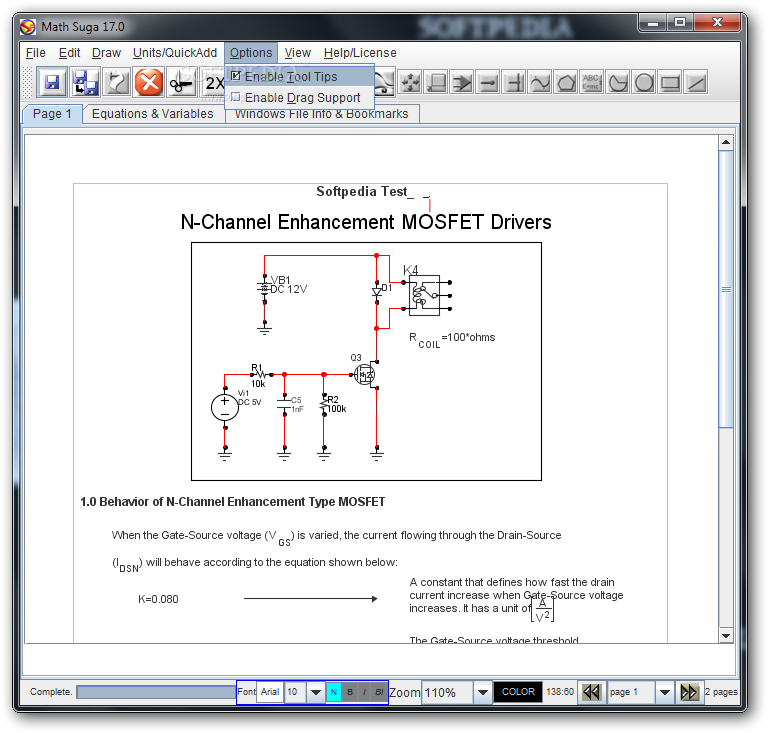Switch to Equations & Variables tab
The width and height of the screenshot is (768, 733).
coord(152,114)
